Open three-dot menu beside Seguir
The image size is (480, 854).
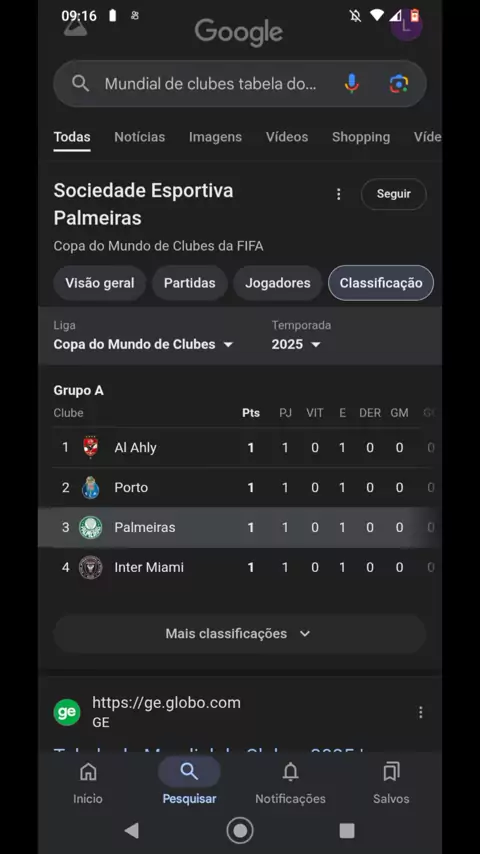point(338,194)
